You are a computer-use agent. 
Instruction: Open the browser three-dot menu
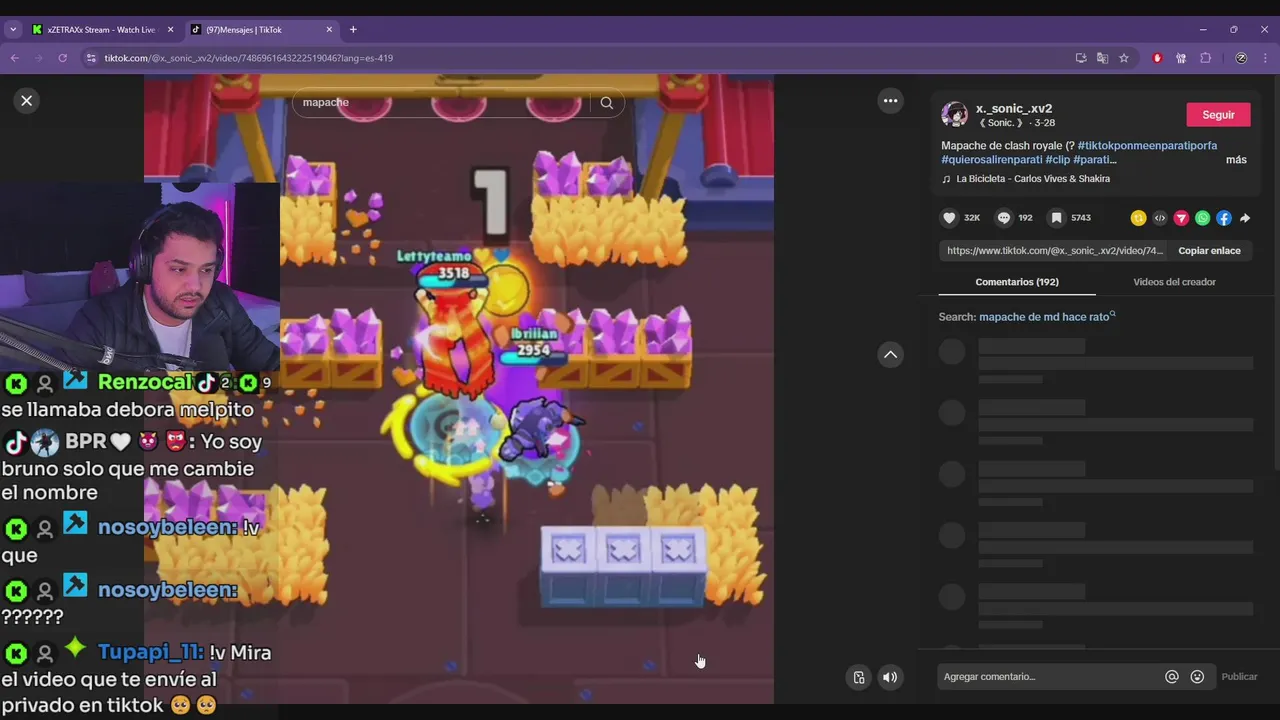1265,58
